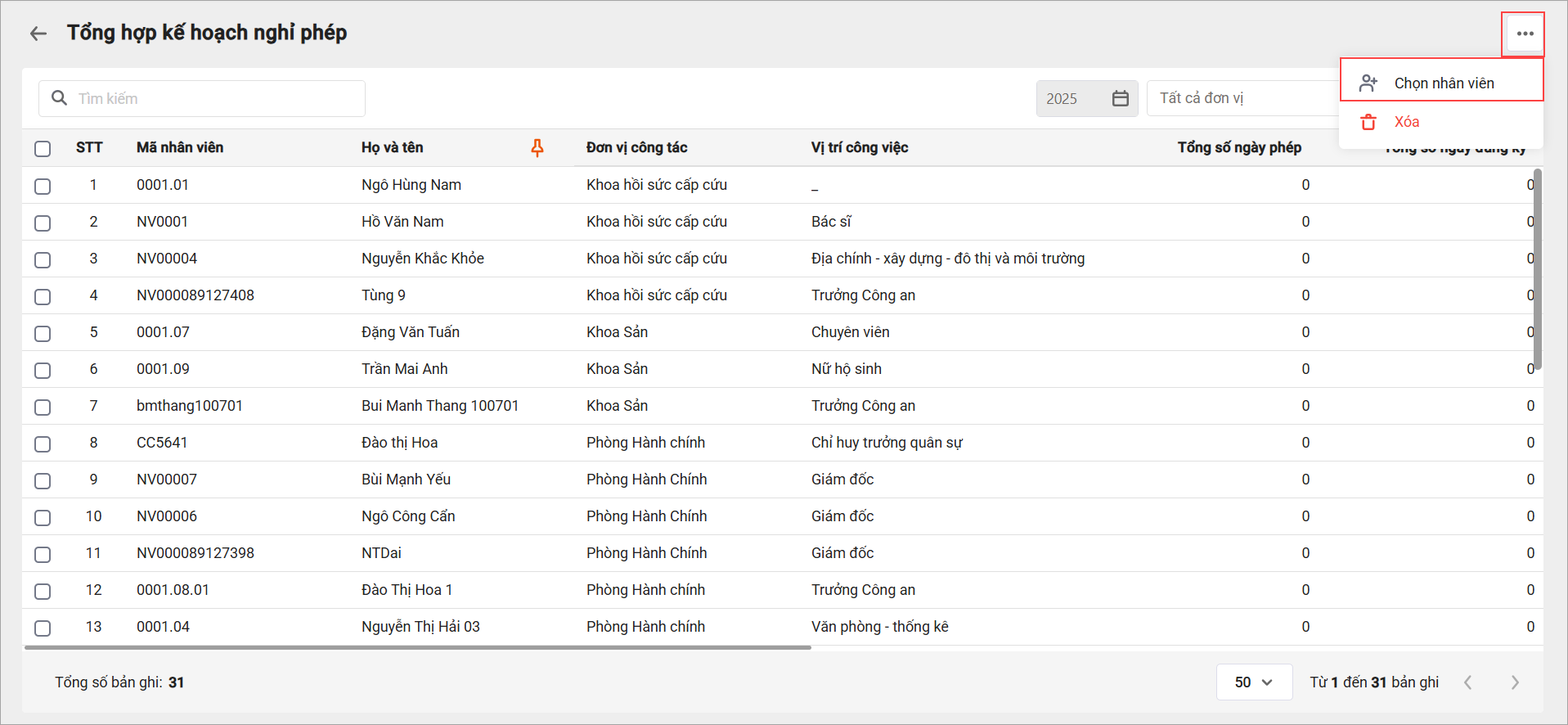Click the Mã nhân viên column header
Screen dimensions: 1568x725
point(180,147)
